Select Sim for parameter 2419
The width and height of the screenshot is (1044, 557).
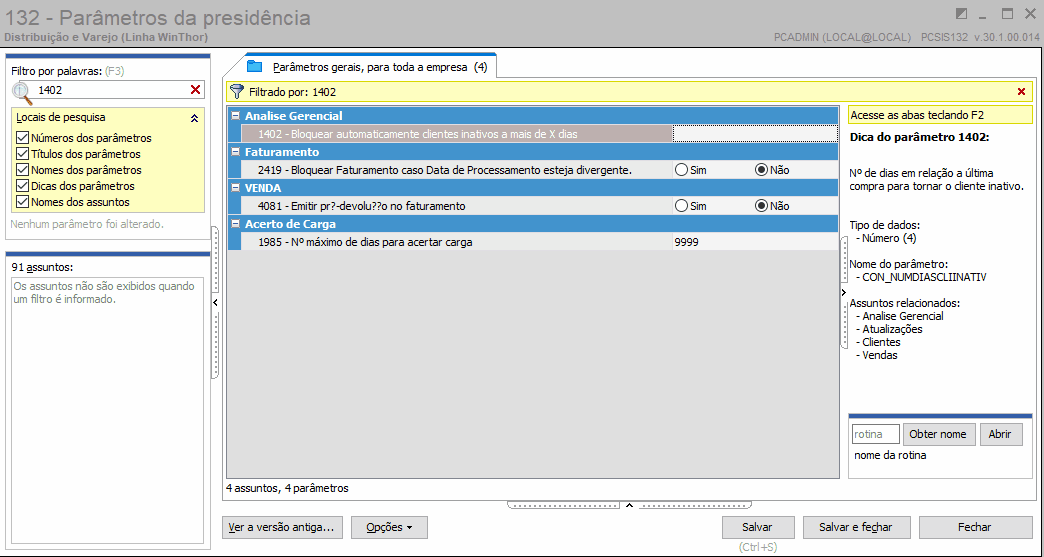(681, 170)
